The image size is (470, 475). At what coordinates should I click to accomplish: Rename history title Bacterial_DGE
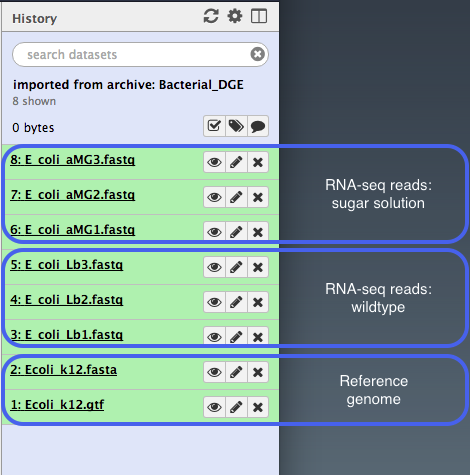tap(128, 85)
